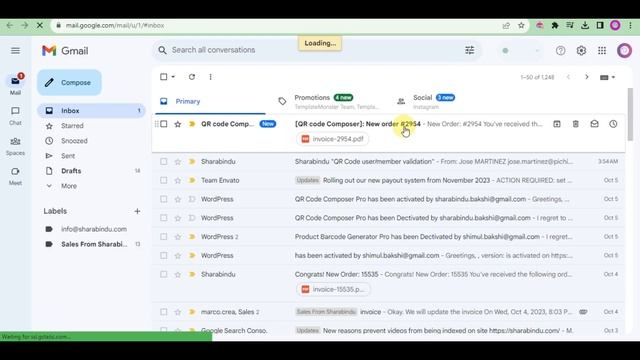Open the Drafts folder

(91, 171)
